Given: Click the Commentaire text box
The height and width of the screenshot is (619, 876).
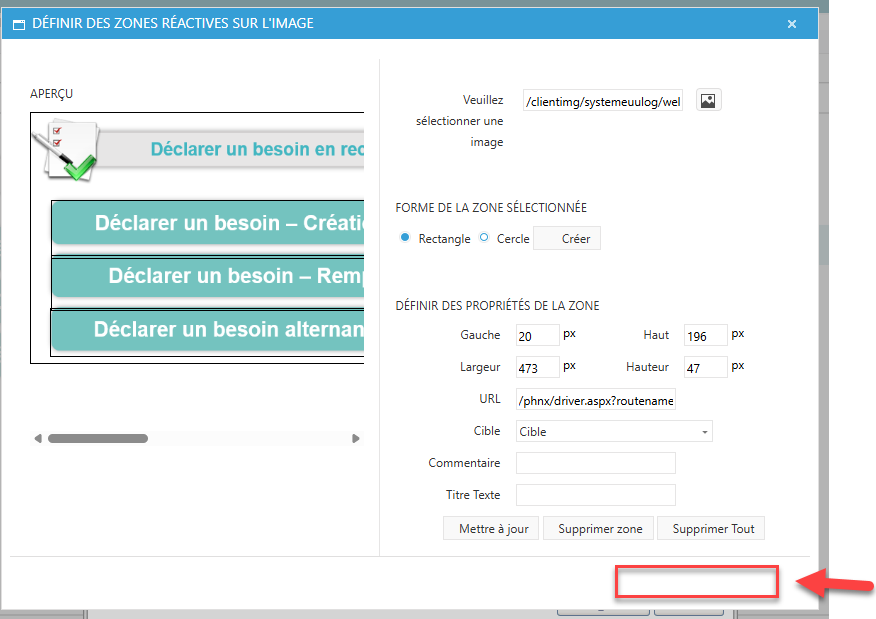Looking at the screenshot, I should coord(596,463).
